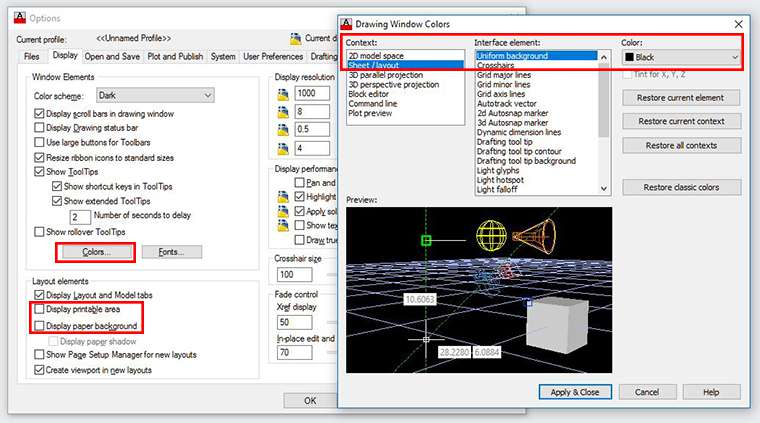Screen dimensions: 760x423
Task: Click the drawing icon beside the Highlight checkbox
Action: pyautogui.click(x=283, y=198)
